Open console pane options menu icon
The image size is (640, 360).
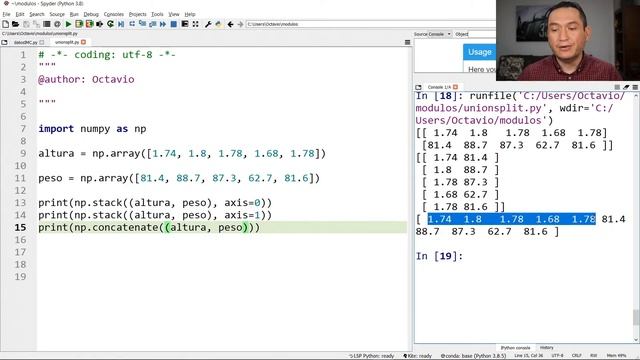[x=635, y=87]
